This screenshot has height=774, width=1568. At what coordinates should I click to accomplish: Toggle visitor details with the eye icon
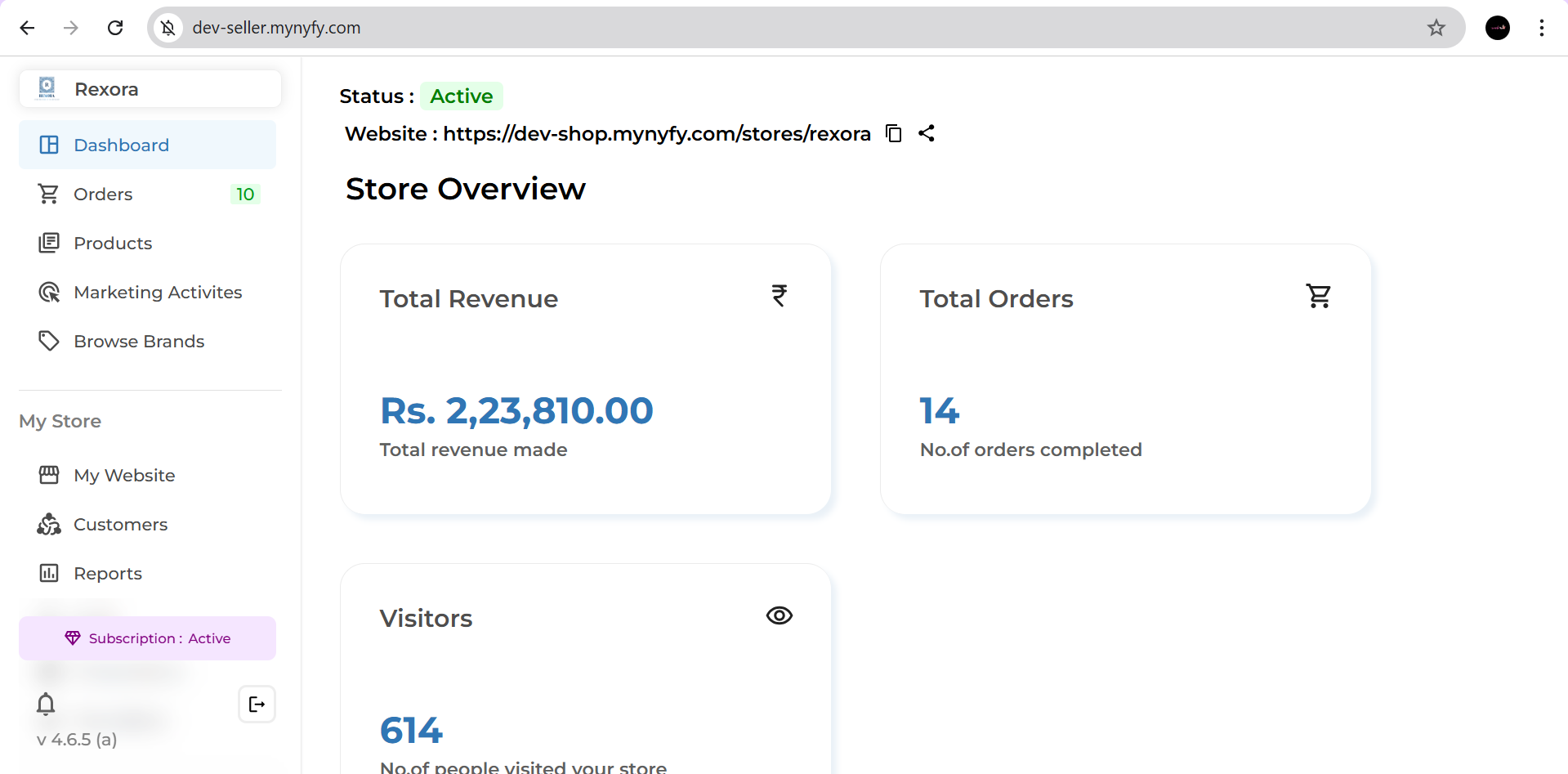point(779,615)
